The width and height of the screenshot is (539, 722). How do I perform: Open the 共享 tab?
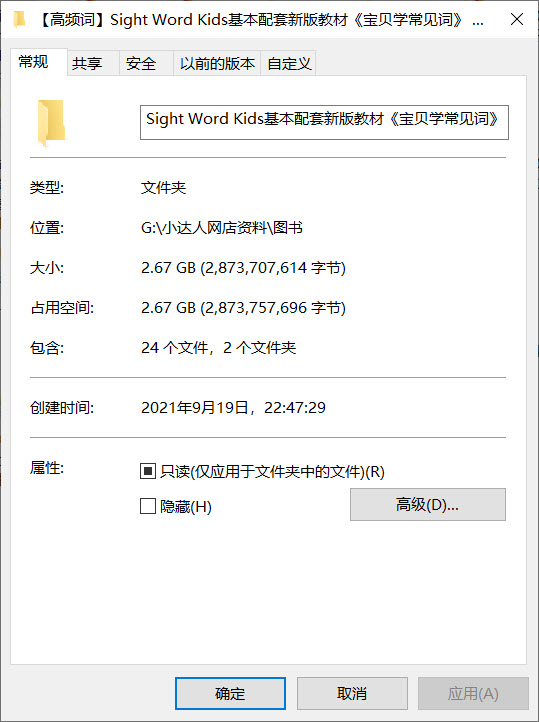point(93,64)
